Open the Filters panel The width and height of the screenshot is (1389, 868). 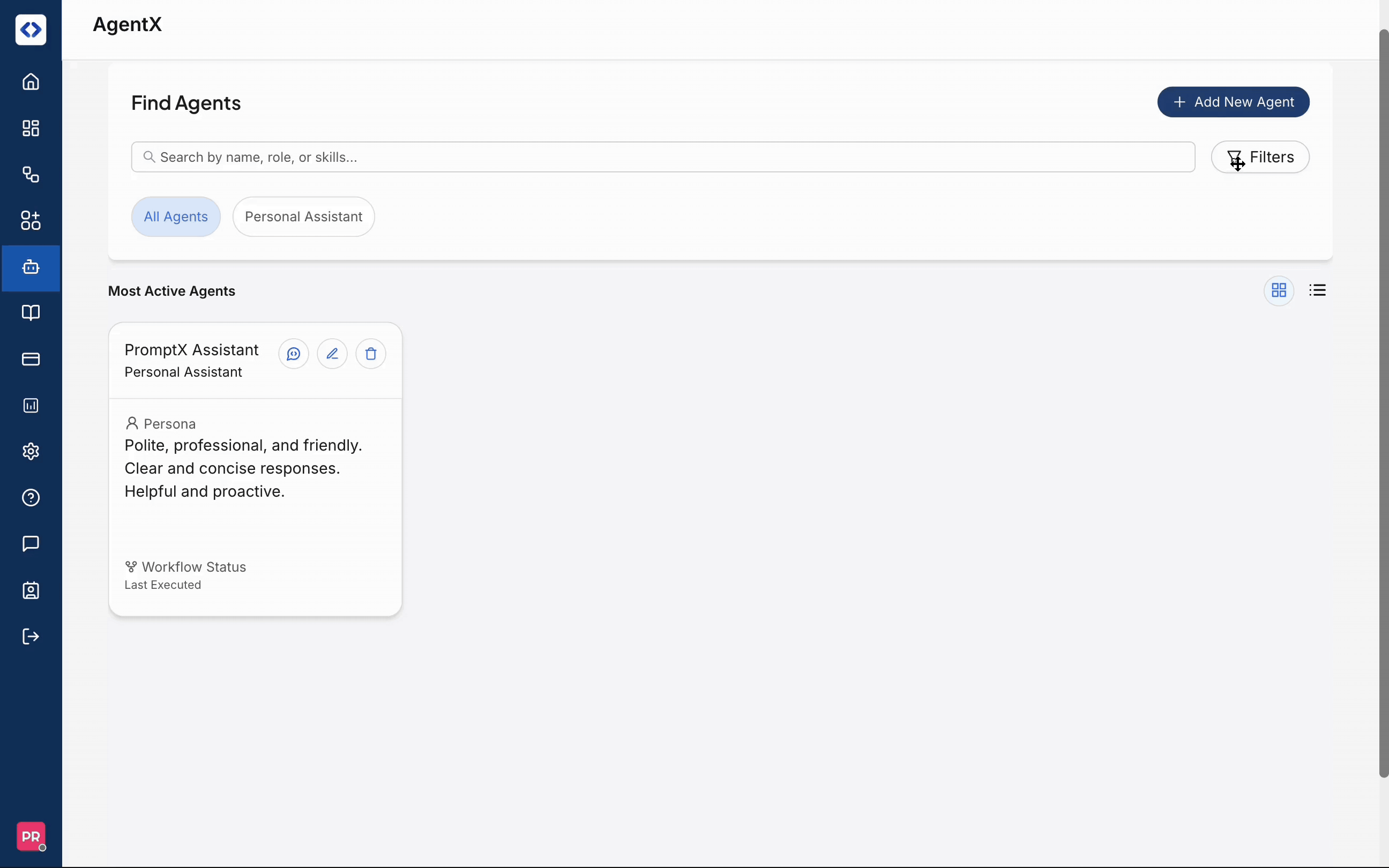pos(1260,156)
